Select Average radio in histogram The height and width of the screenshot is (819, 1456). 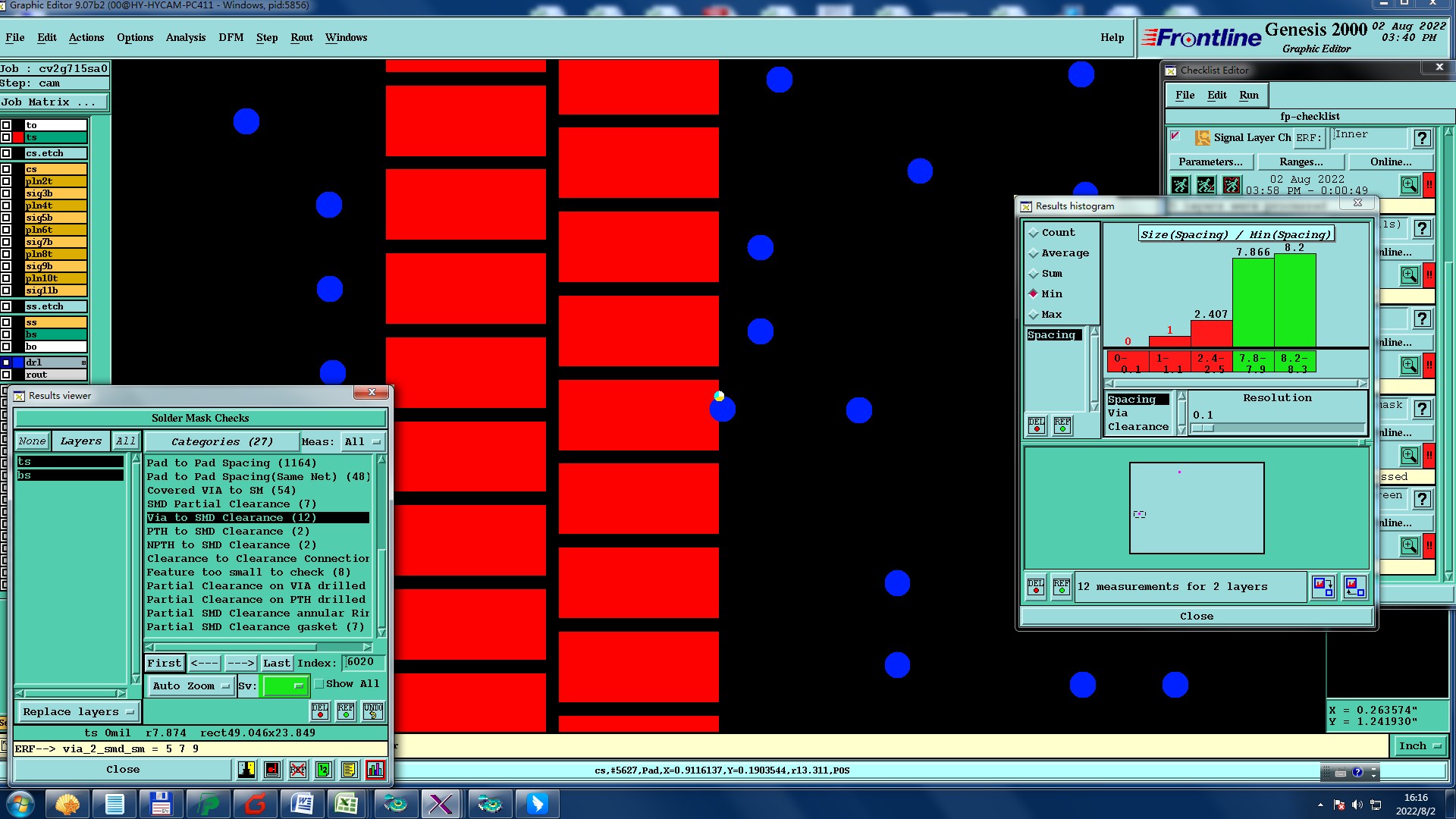click(x=1059, y=253)
